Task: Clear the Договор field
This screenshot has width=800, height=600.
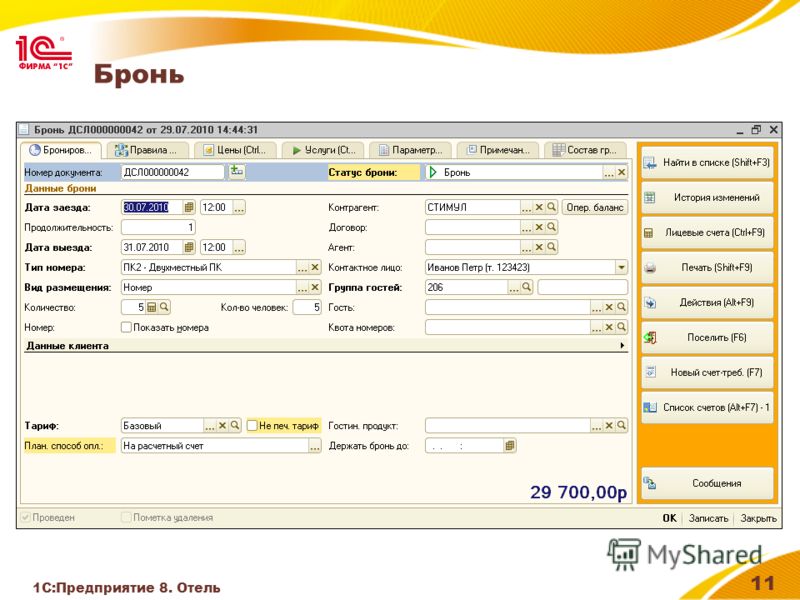Action: [539, 228]
